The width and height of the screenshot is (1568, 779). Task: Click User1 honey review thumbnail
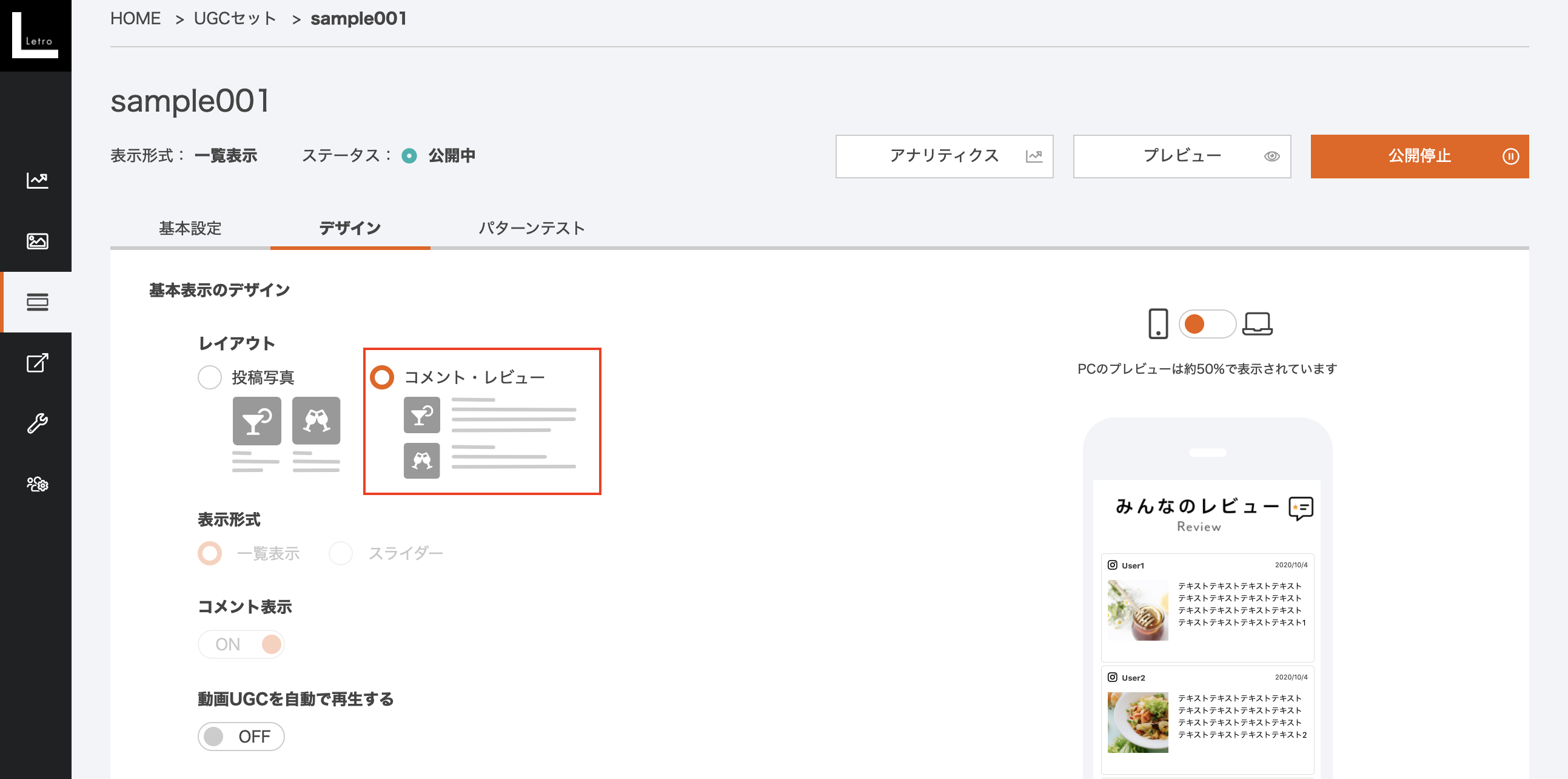click(1137, 610)
